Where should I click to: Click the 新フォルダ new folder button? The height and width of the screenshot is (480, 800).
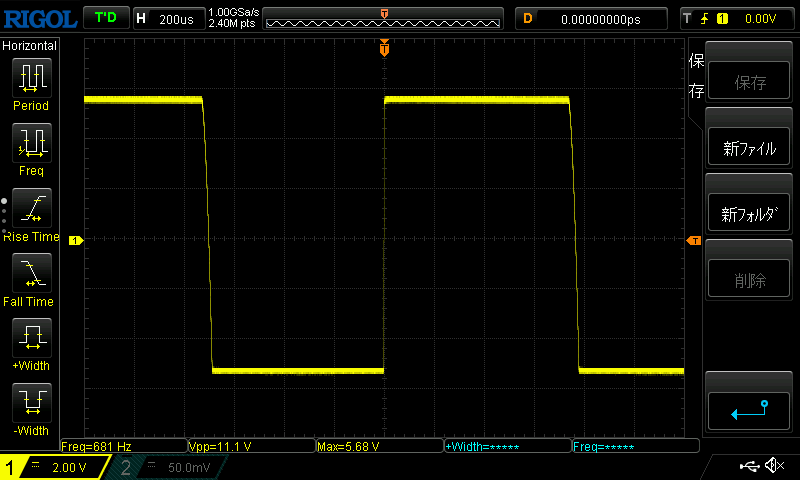click(749, 213)
